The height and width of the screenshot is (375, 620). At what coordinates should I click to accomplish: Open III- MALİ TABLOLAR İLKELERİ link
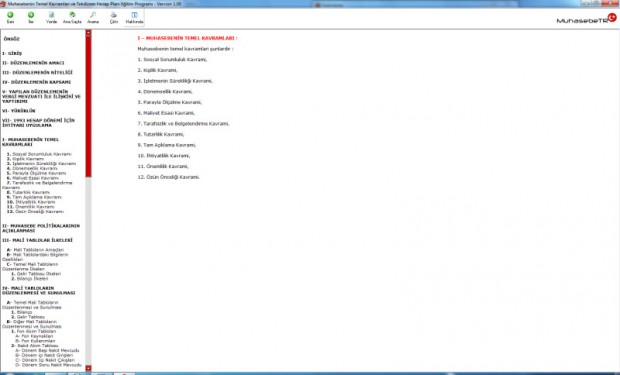click(x=38, y=240)
